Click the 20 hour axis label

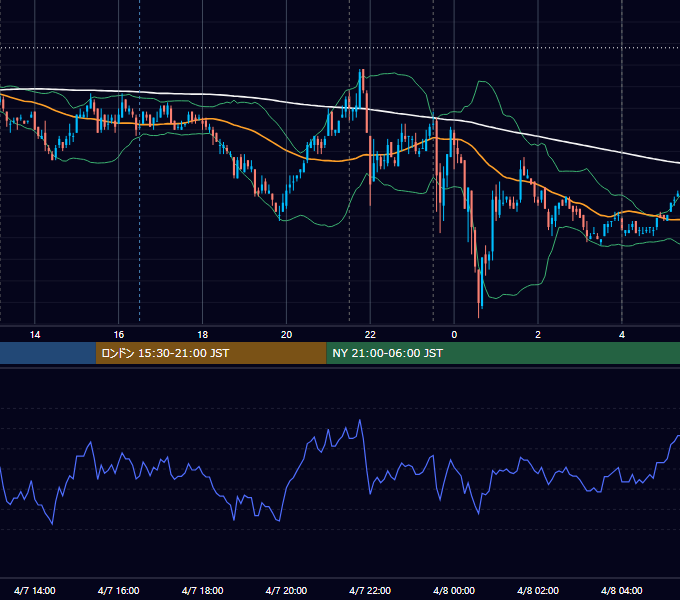coord(286,335)
